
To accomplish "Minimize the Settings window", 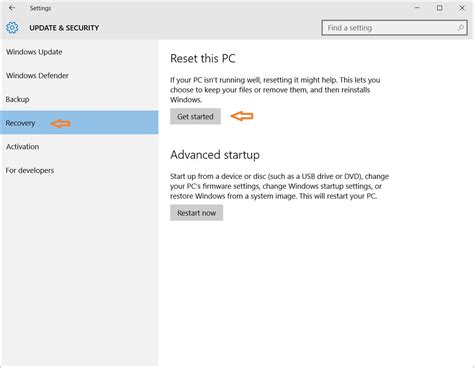I will coord(417,8).
